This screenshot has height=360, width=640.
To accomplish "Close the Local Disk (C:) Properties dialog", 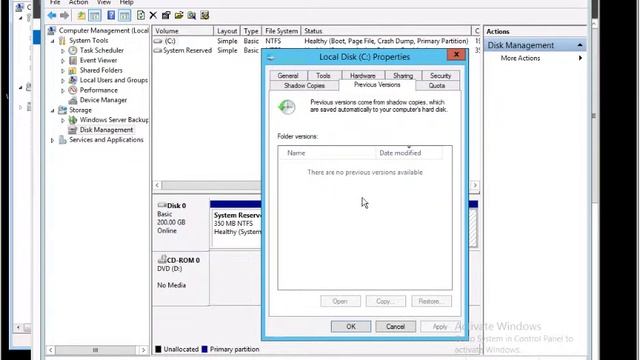I will [x=456, y=55].
